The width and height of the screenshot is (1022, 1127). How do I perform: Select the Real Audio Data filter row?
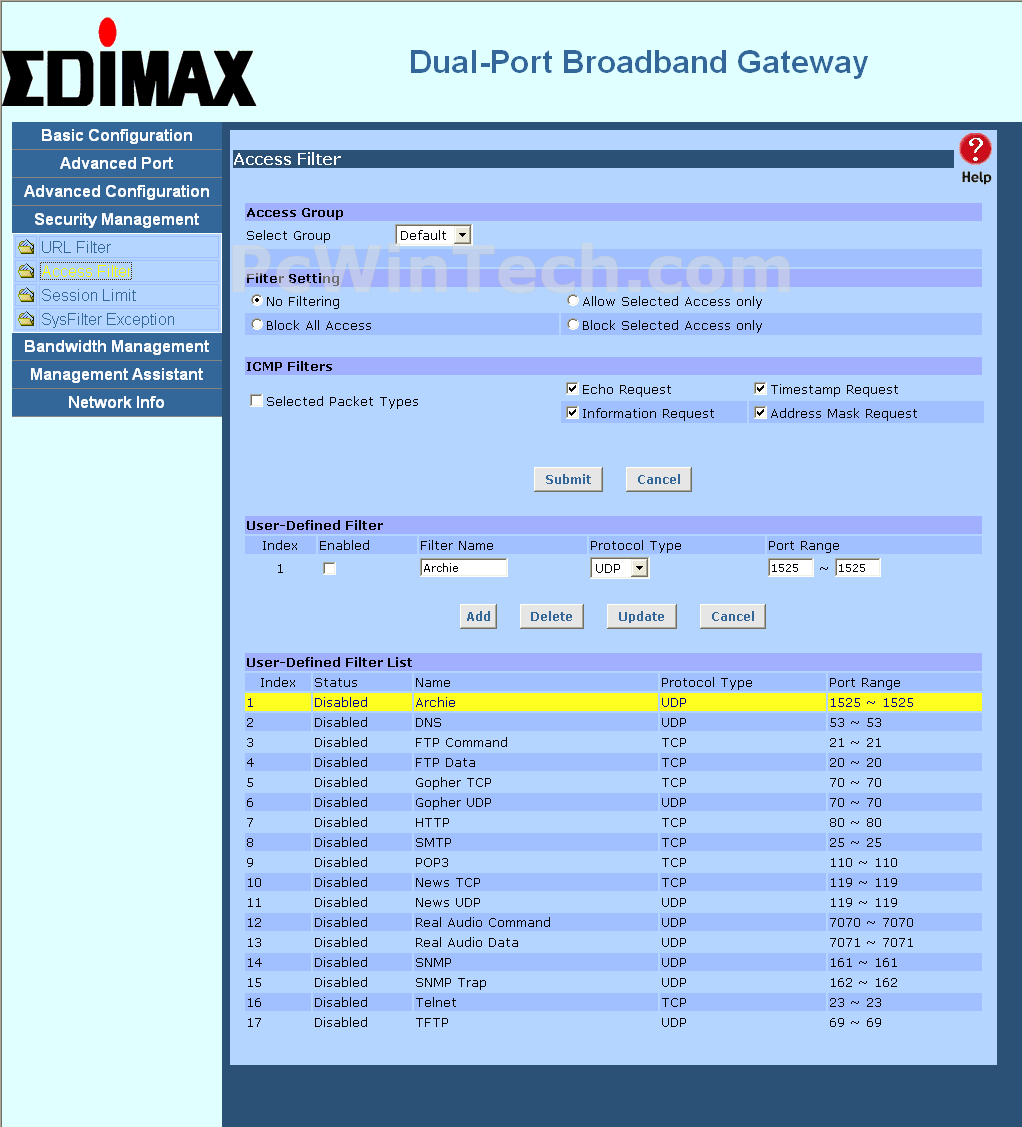[613, 942]
